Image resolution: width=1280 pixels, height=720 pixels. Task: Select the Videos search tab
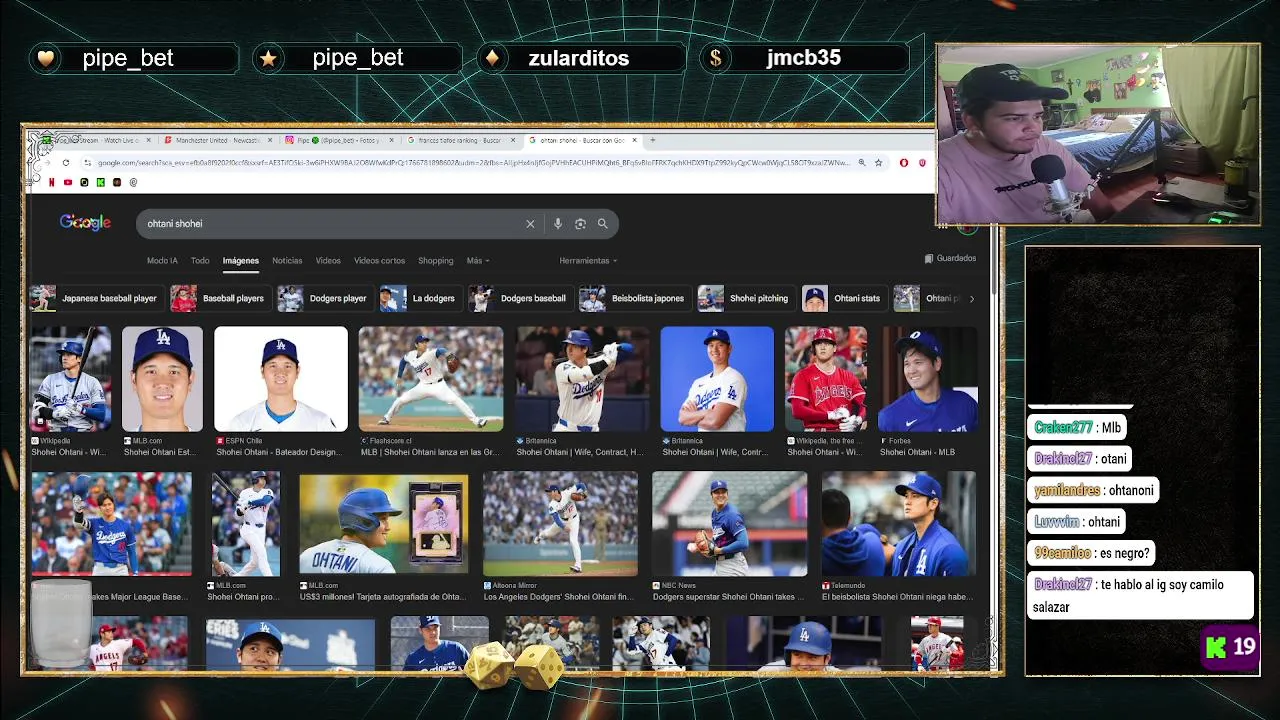[x=328, y=261]
